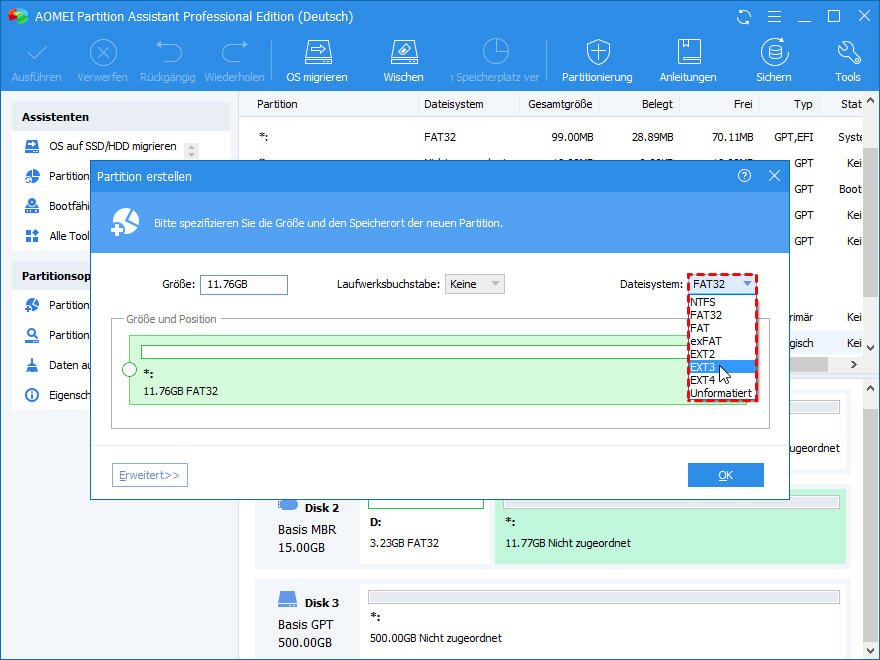This screenshot has height=660, width=880.
Task: Click the horizontal scroll right arrow
Action: point(854,365)
